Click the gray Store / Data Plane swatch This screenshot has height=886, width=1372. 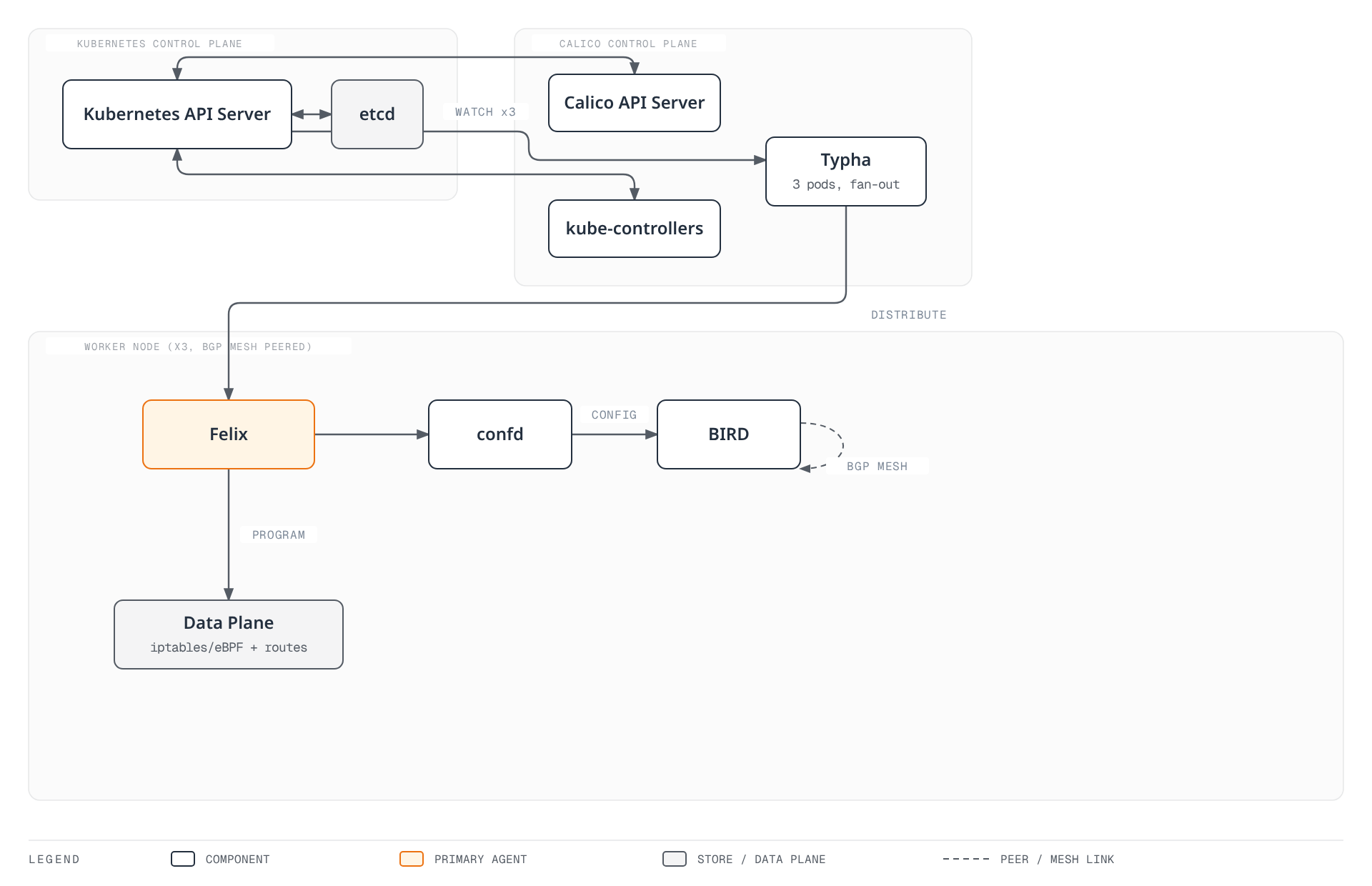point(675,859)
